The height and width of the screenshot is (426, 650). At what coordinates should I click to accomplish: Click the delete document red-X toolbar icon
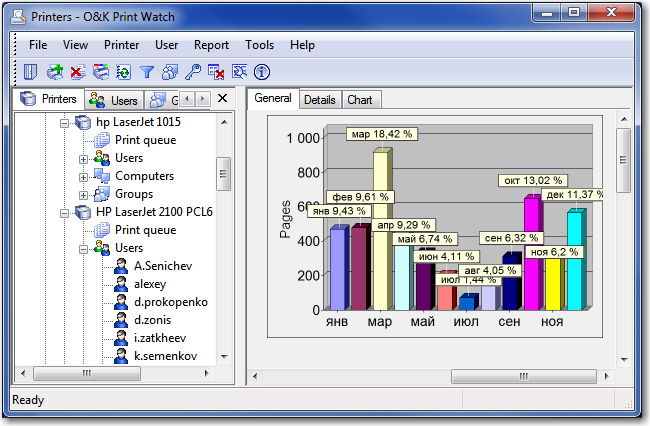[x=78, y=72]
